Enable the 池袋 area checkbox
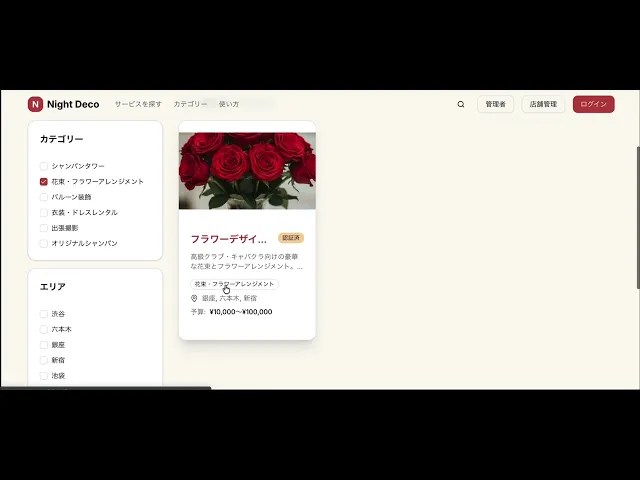640x480 pixels. [x=44, y=376]
